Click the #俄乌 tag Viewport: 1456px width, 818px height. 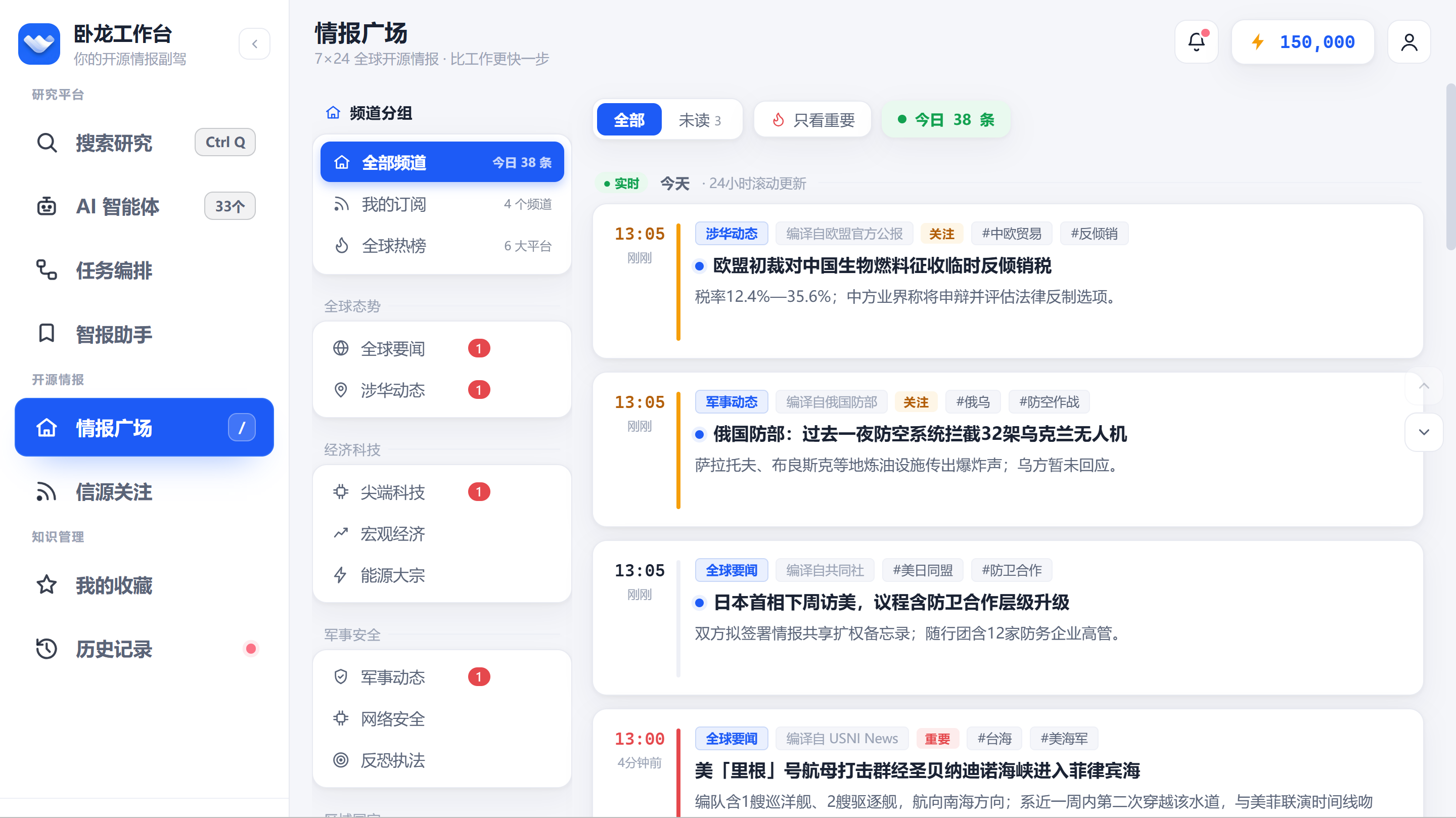click(x=973, y=402)
